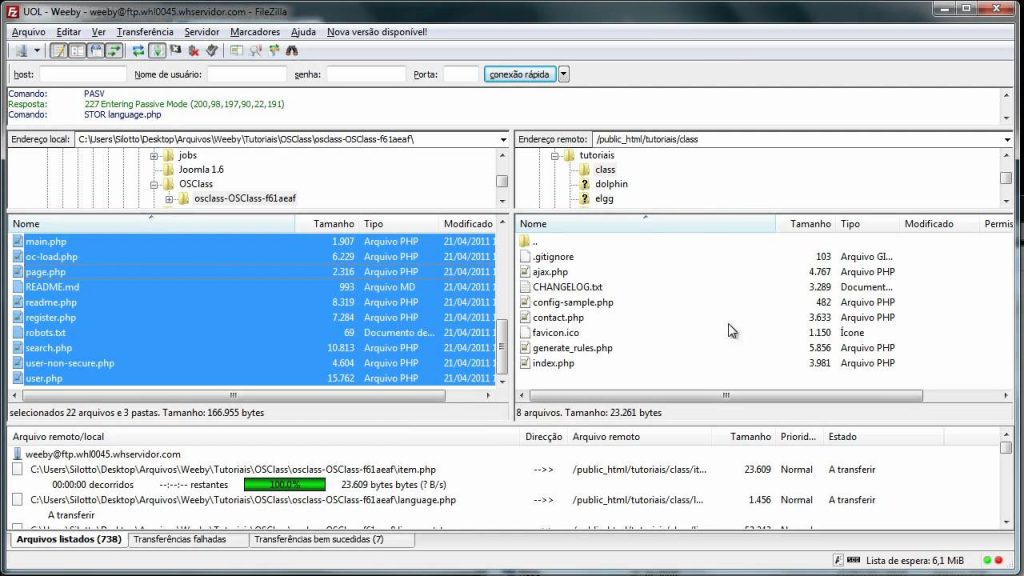1024x576 pixels.
Task: Click the Nome de usuário input field
Action: pos(247,74)
